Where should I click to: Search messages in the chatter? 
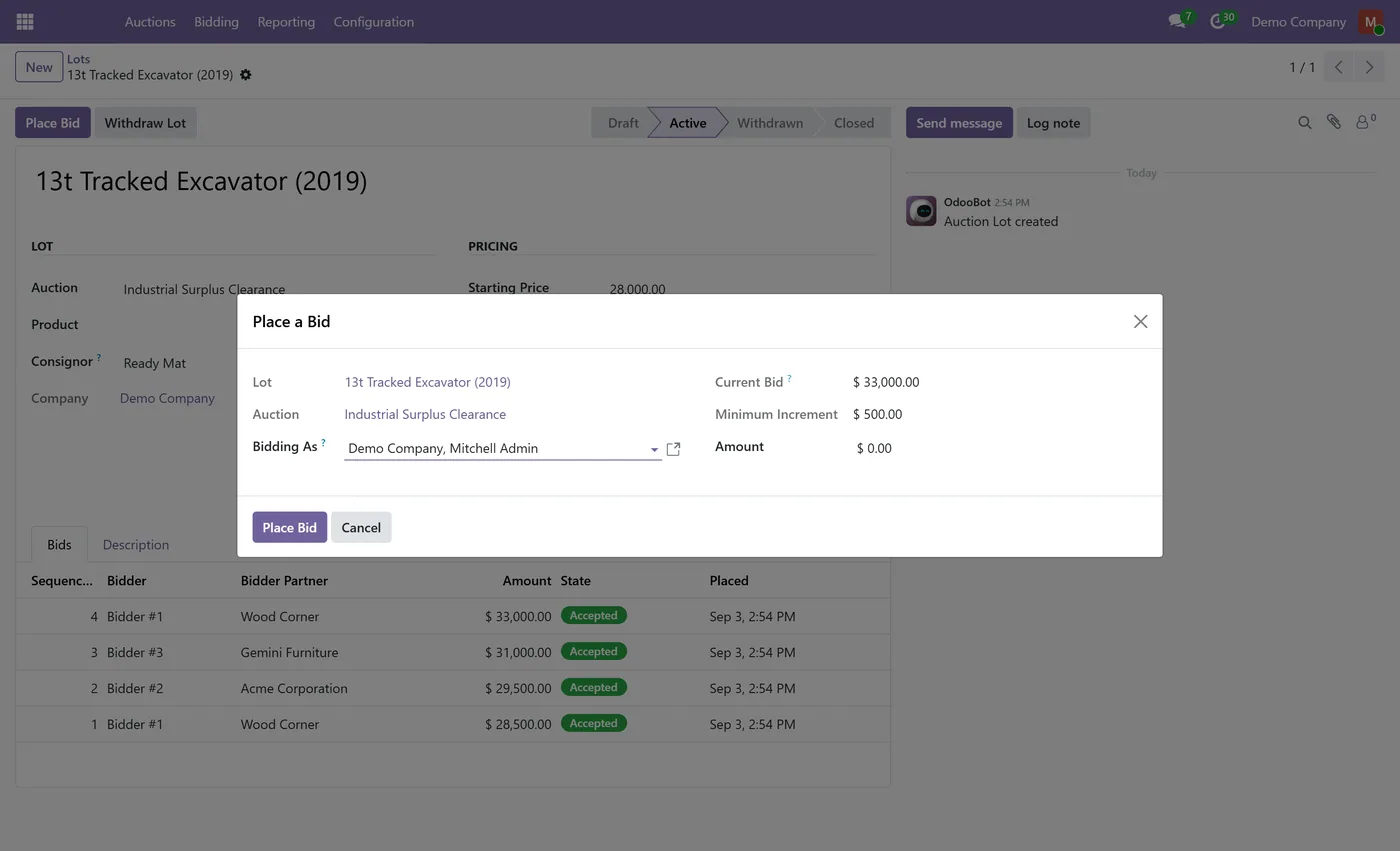1304,122
